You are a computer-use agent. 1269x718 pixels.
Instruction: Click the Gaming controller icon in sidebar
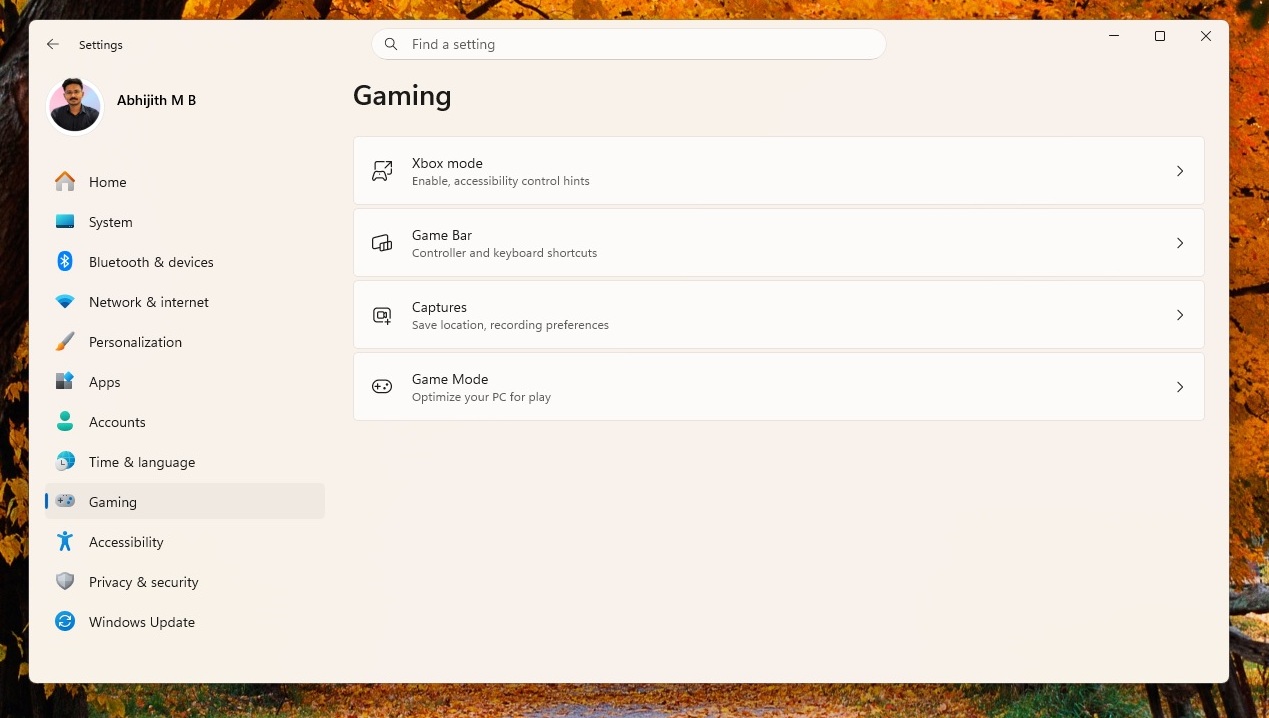pyautogui.click(x=65, y=501)
